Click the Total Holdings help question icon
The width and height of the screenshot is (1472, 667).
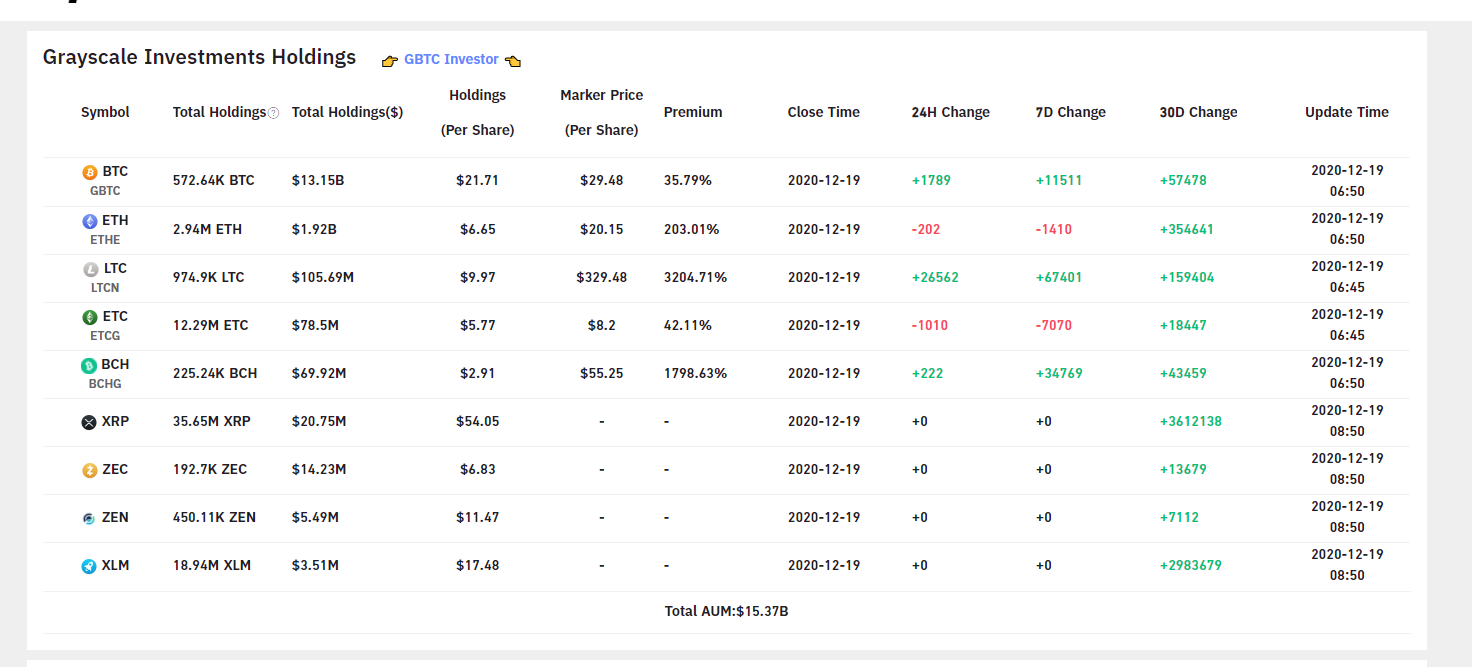(273, 113)
